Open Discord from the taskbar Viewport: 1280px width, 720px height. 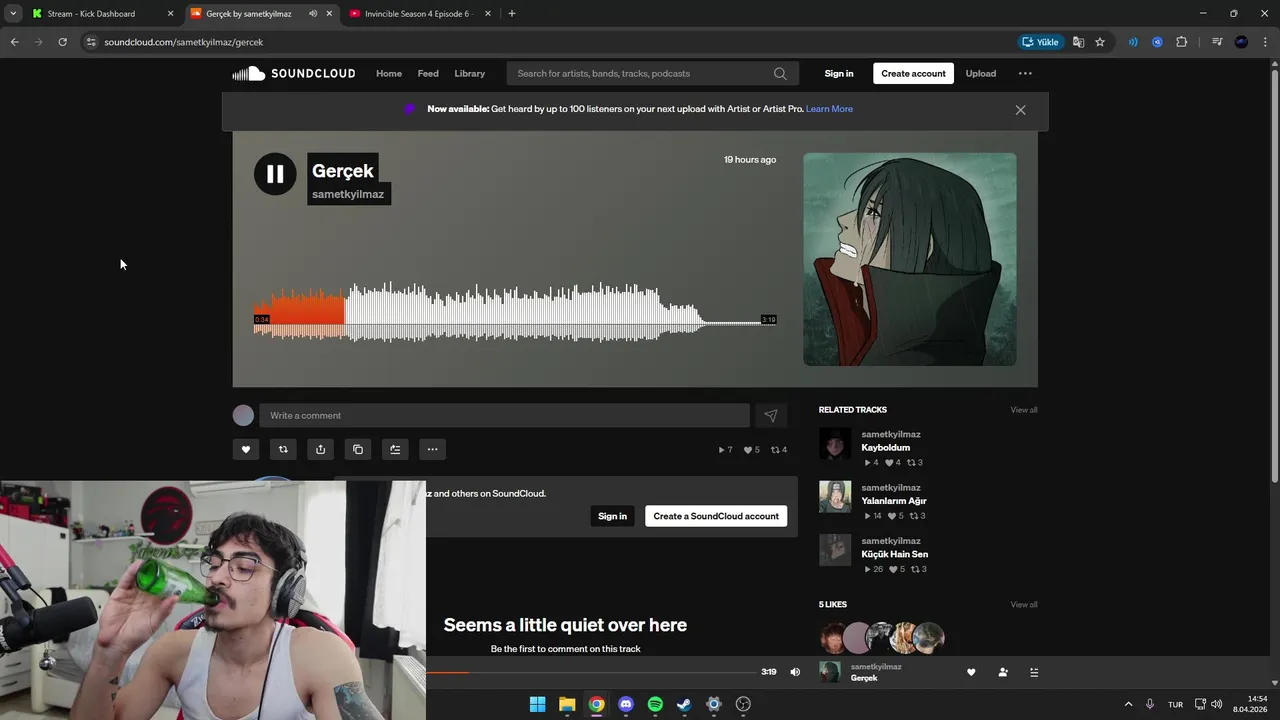pyautogui.click(x=626, y=704)
